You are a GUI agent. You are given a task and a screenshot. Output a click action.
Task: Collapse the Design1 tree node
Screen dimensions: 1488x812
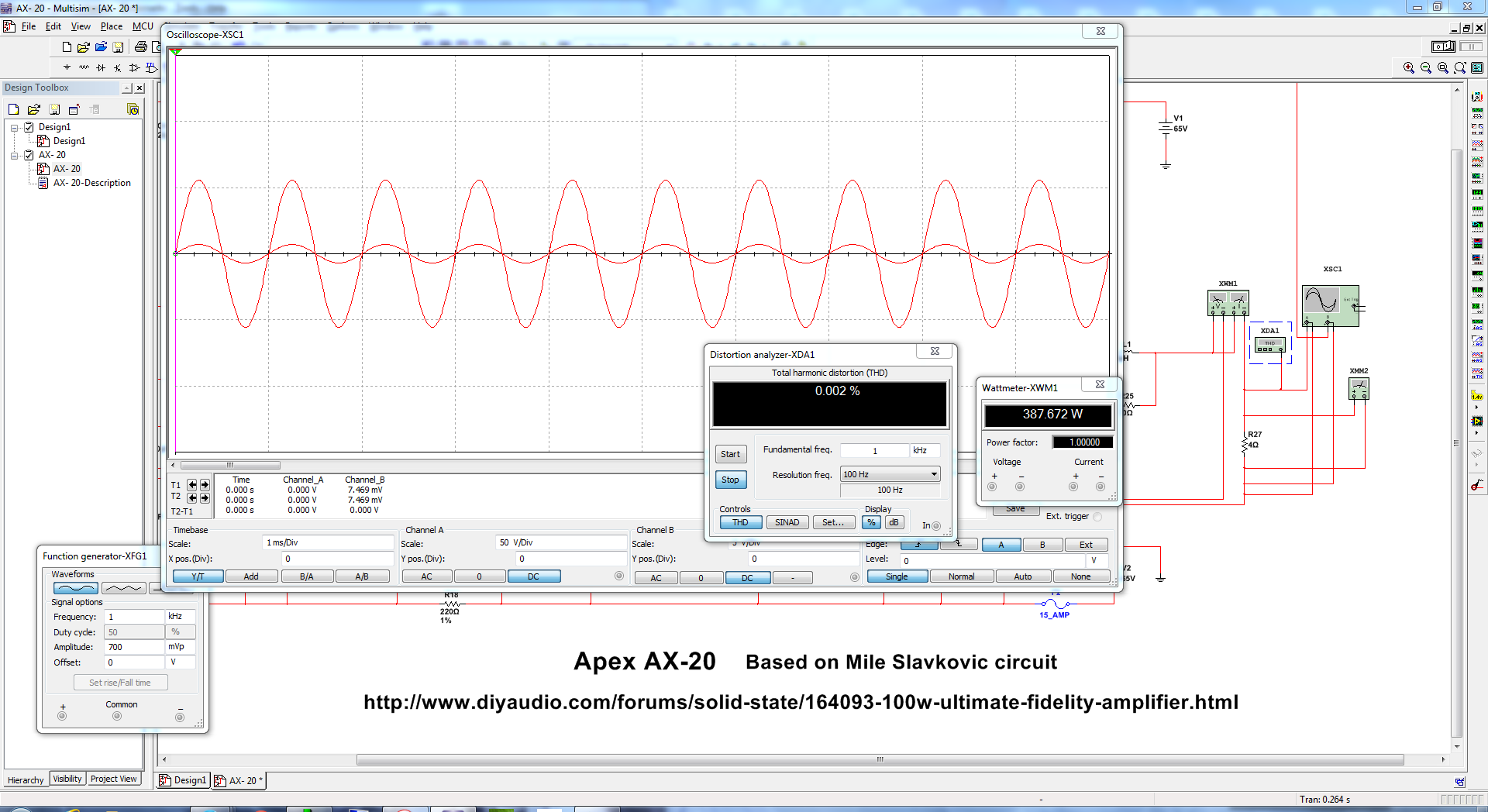[14, 128]
